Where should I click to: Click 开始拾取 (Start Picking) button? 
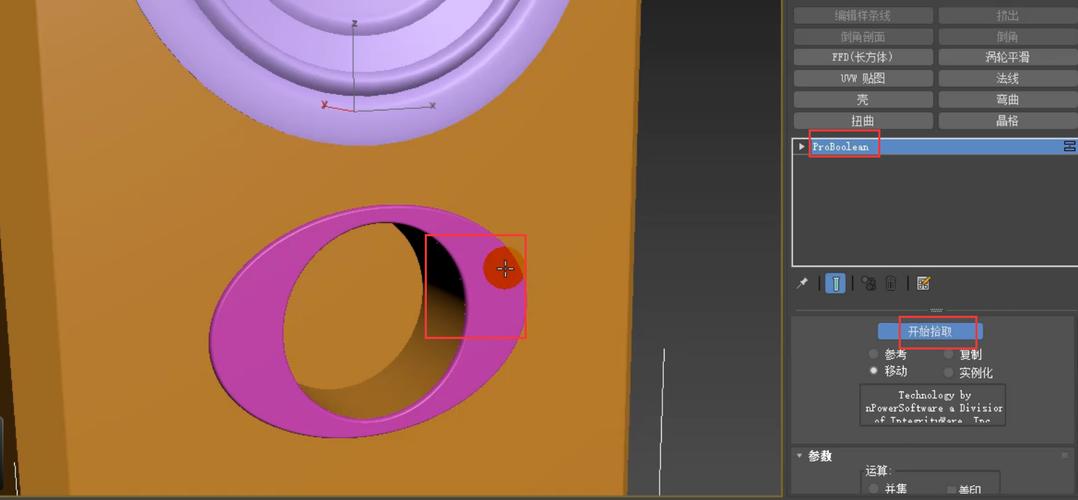(x=930, y=331)
